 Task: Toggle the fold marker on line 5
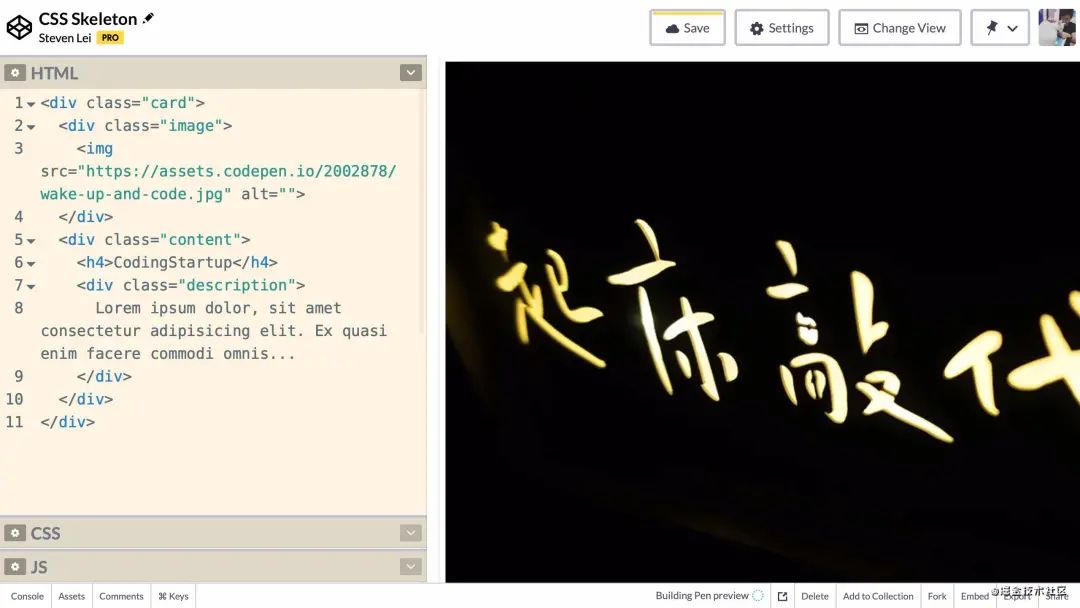point(27,239)
